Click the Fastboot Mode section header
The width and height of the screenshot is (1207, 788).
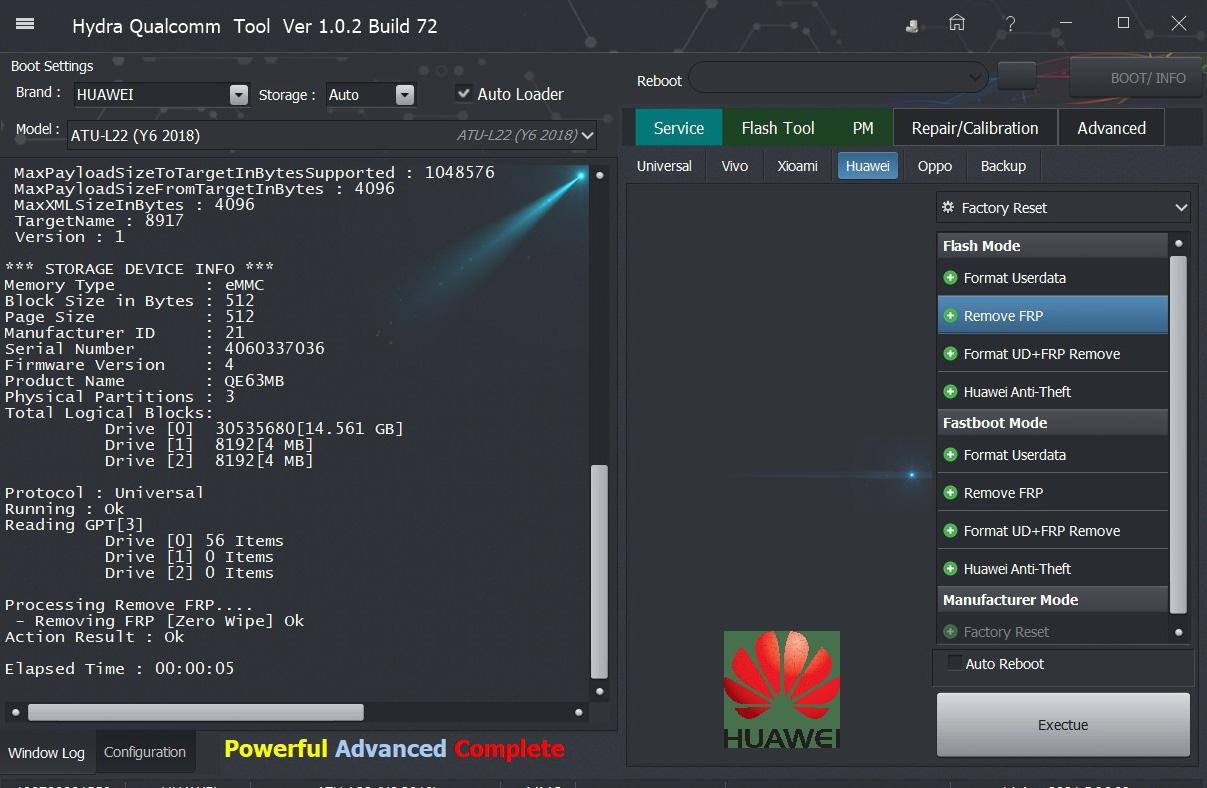tap(1052, 423)
